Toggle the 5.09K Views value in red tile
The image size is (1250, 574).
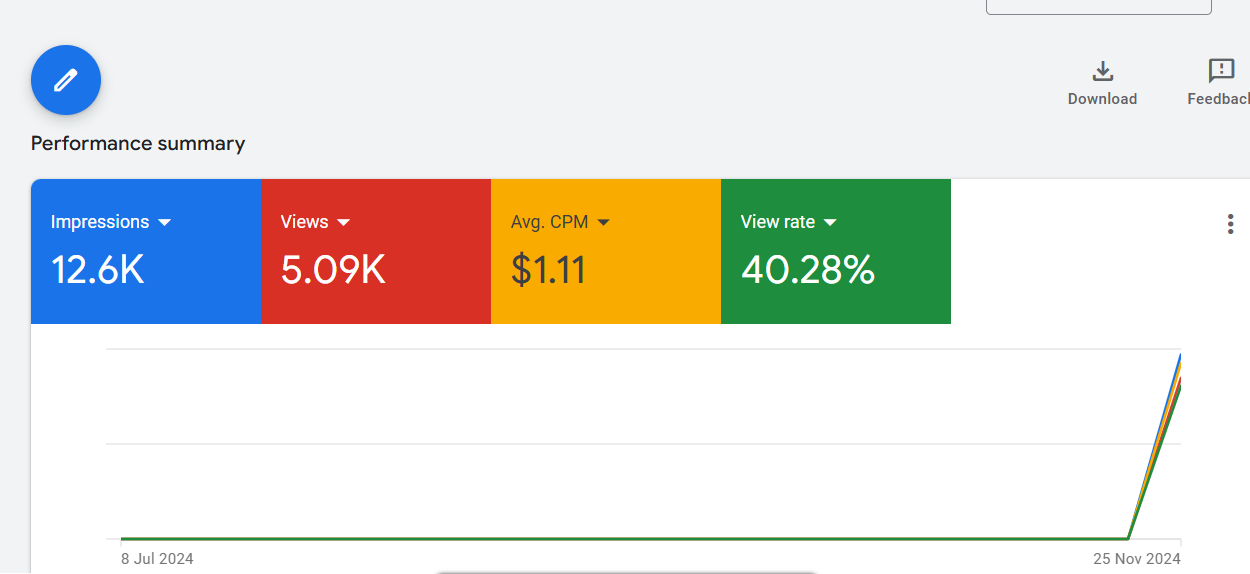coord(333,270)
